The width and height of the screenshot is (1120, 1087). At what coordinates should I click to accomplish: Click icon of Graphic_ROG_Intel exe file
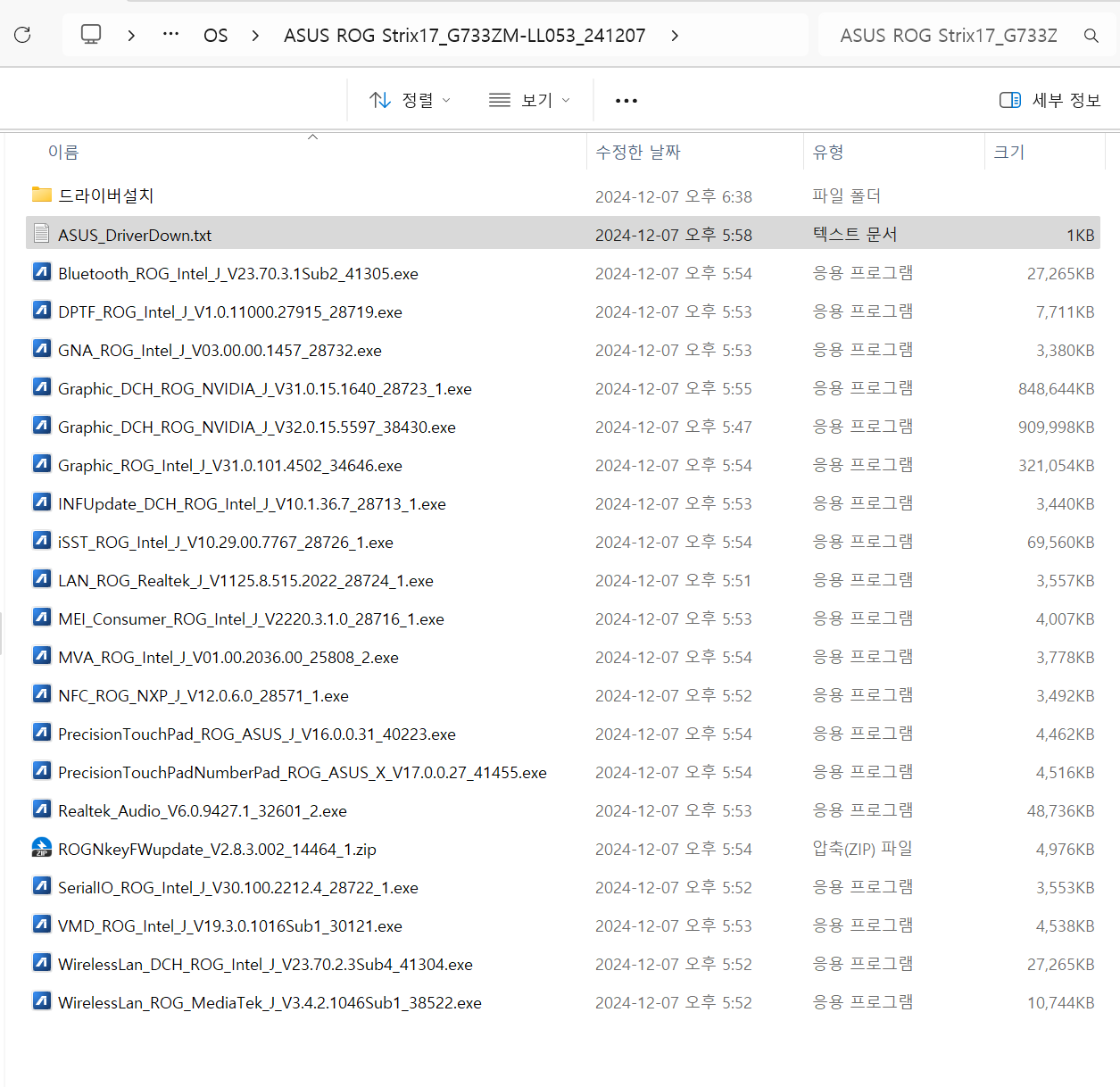[42, 464]
